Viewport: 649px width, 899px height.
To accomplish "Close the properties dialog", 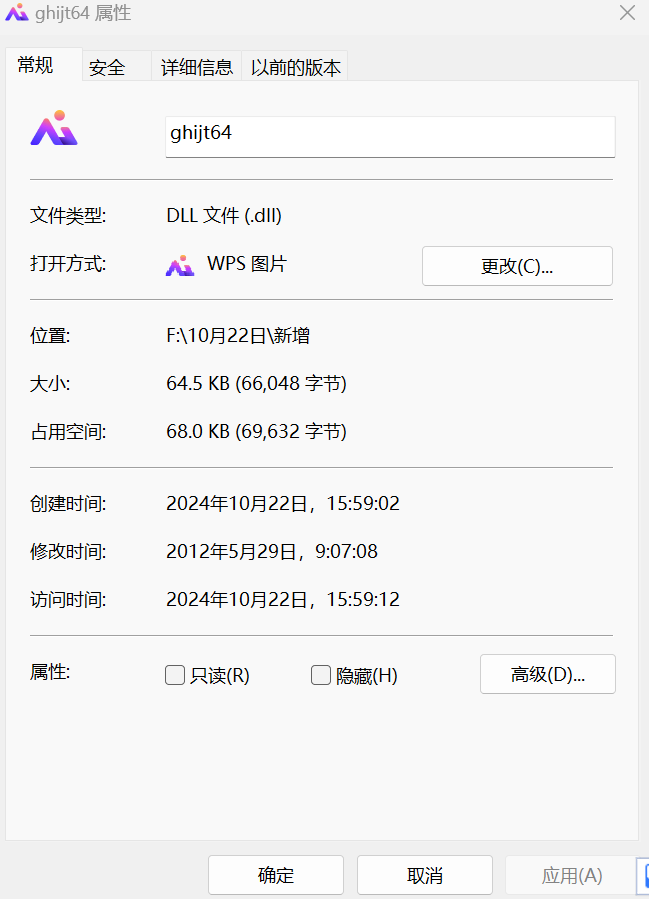I will click(x=627, y=13).
